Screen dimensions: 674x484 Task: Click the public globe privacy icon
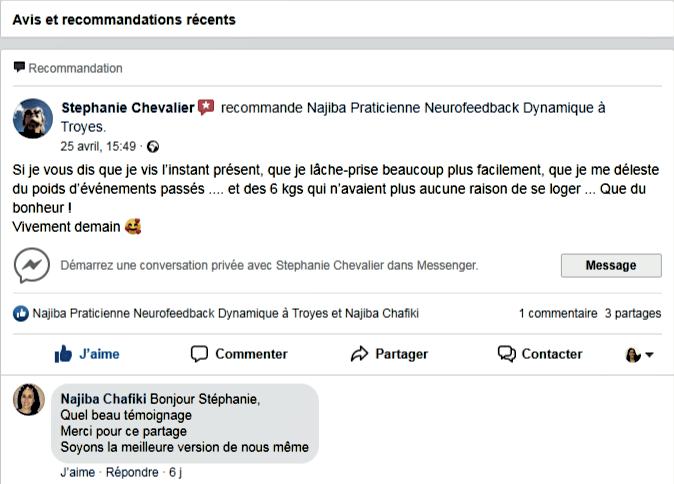tap(153, 146)
